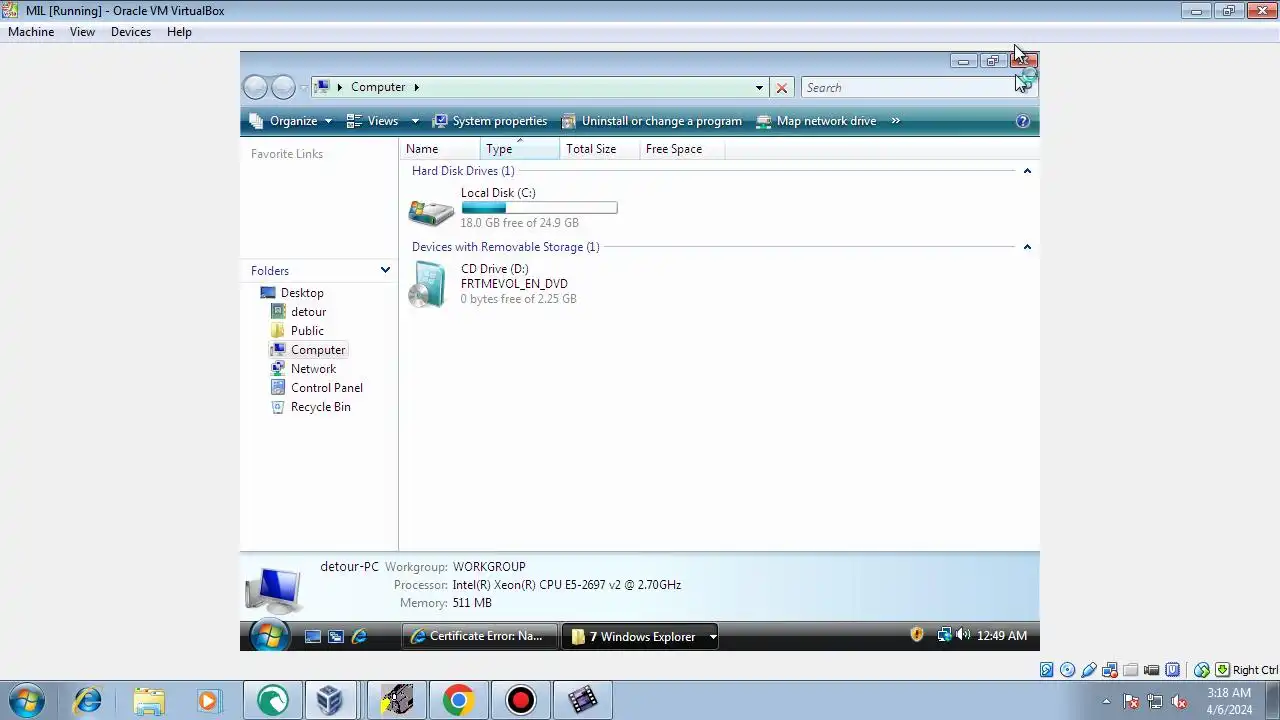Viewport: 1280px width, 720px height.
Task: Click Map network drive button
Action: 816,121
